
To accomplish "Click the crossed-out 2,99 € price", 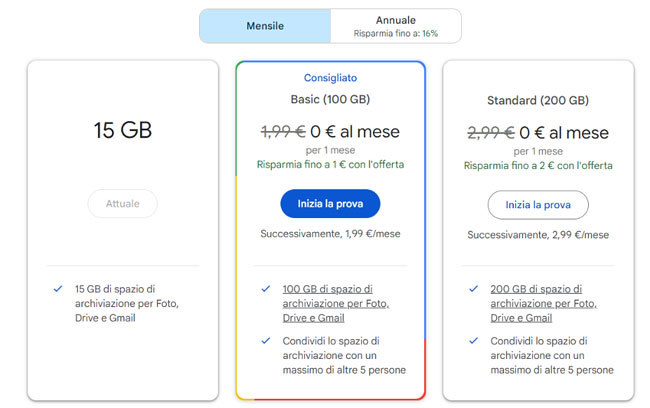I will [491, 132].
